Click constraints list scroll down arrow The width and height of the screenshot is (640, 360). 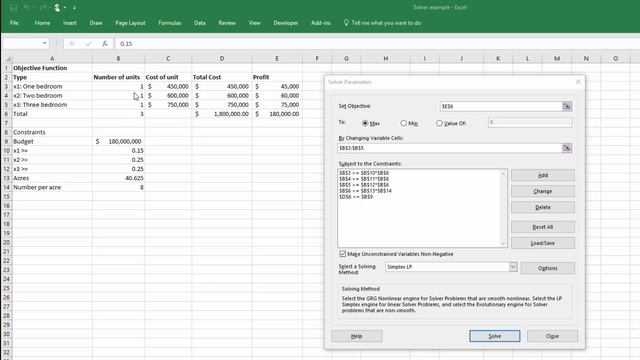click(x=503, y=244)
